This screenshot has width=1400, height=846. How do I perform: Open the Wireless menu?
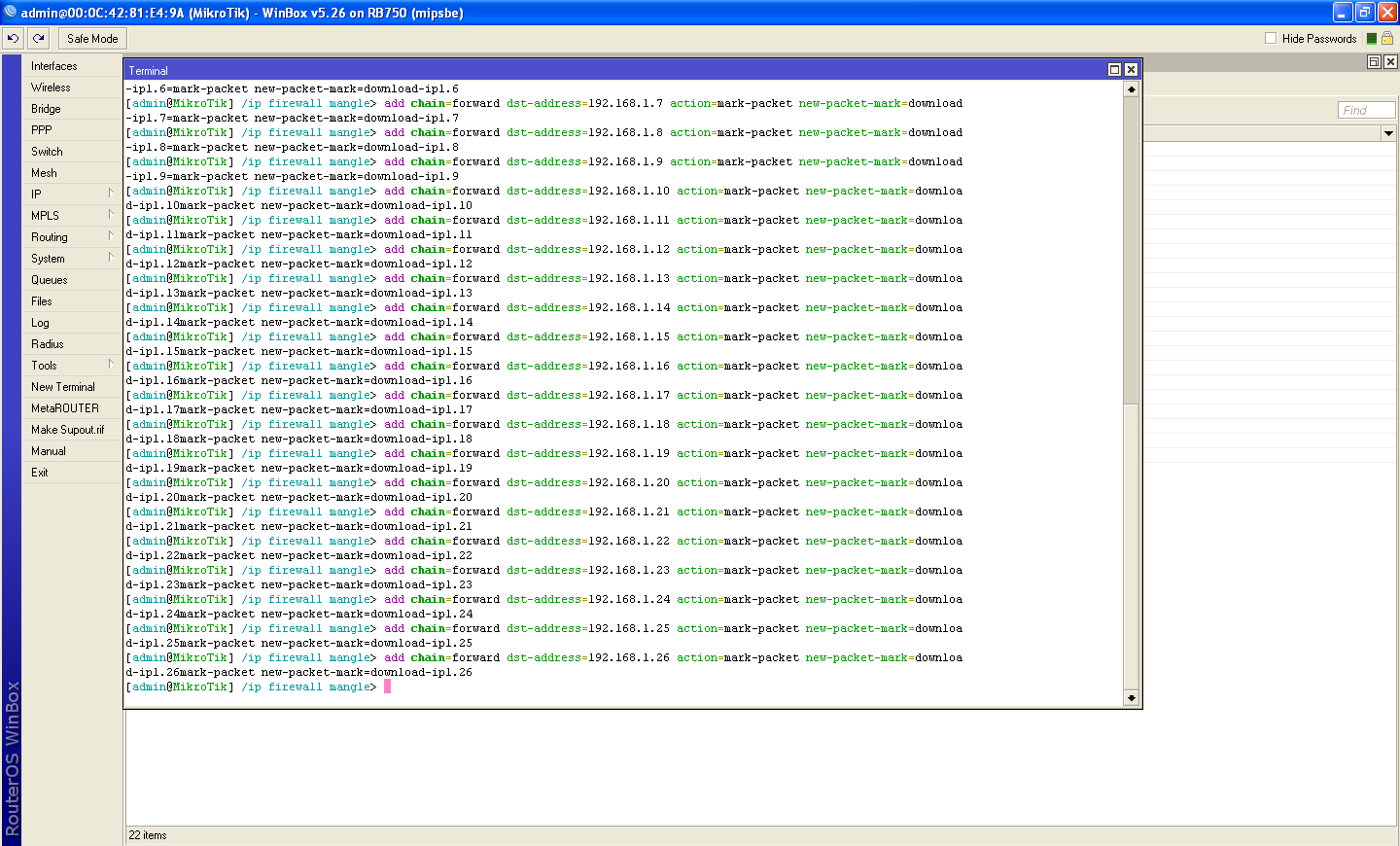click(51, 88)
